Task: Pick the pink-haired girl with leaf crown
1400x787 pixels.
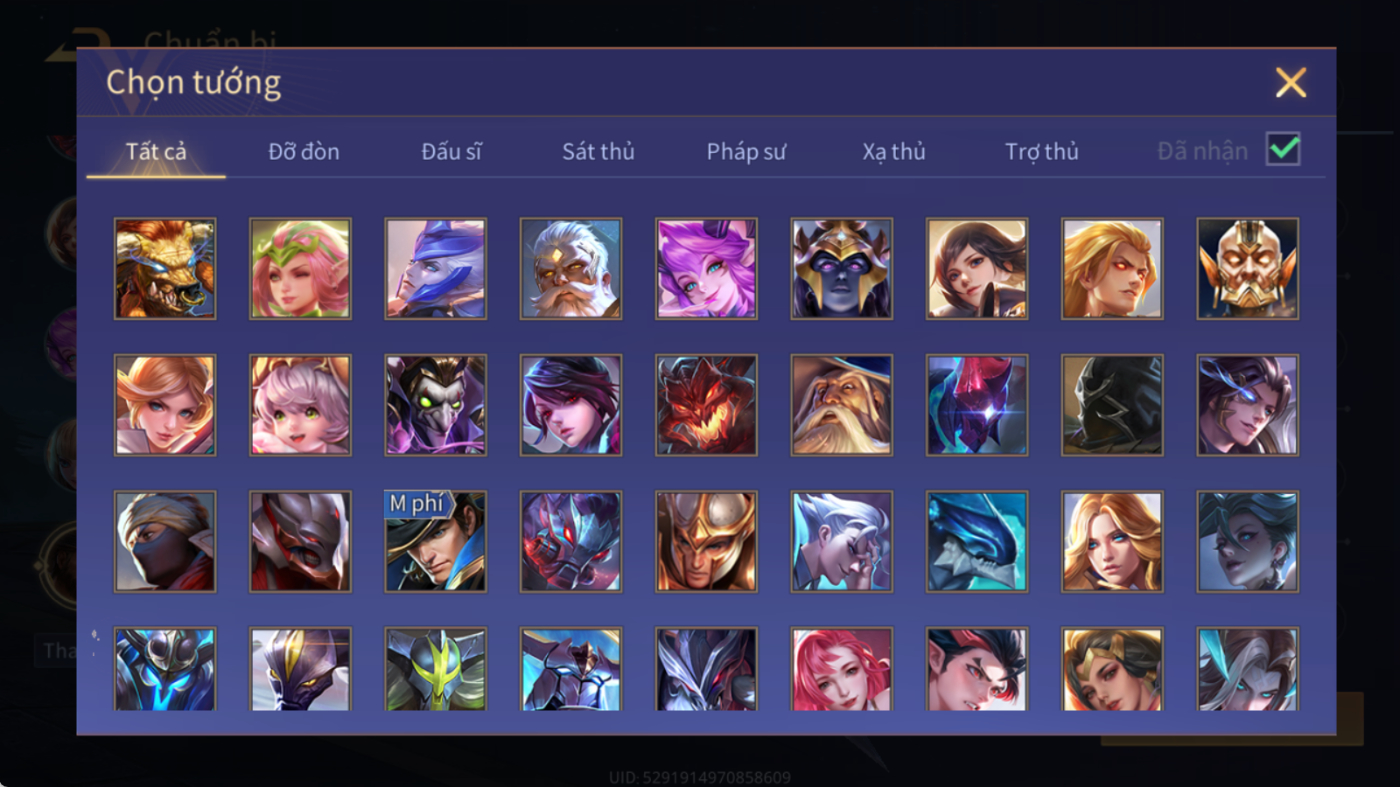Action: click(x=300, y=269)
